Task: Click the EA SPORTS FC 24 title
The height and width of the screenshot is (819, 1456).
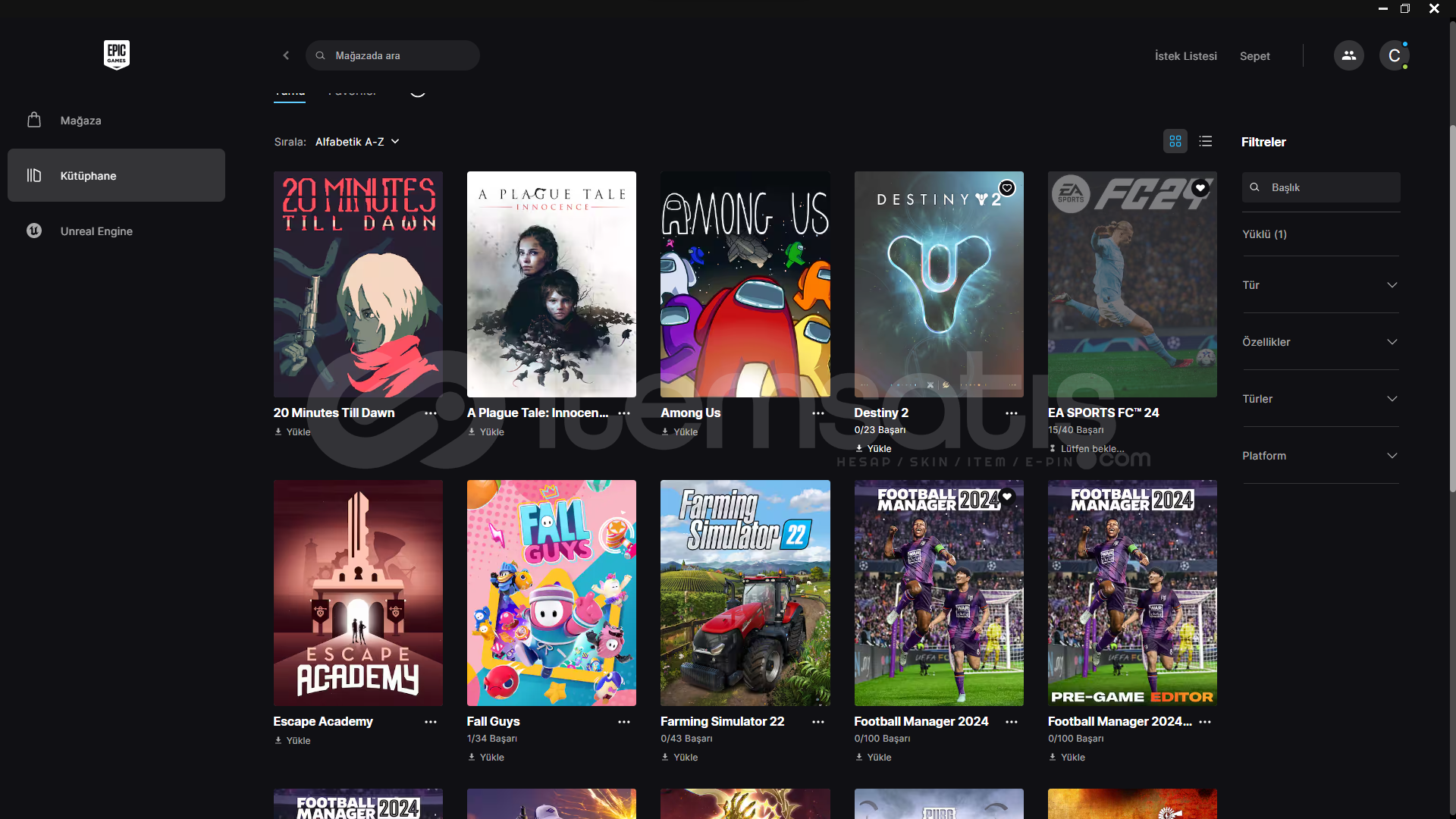Action: pyautogui.click(x=1103, y=413)
